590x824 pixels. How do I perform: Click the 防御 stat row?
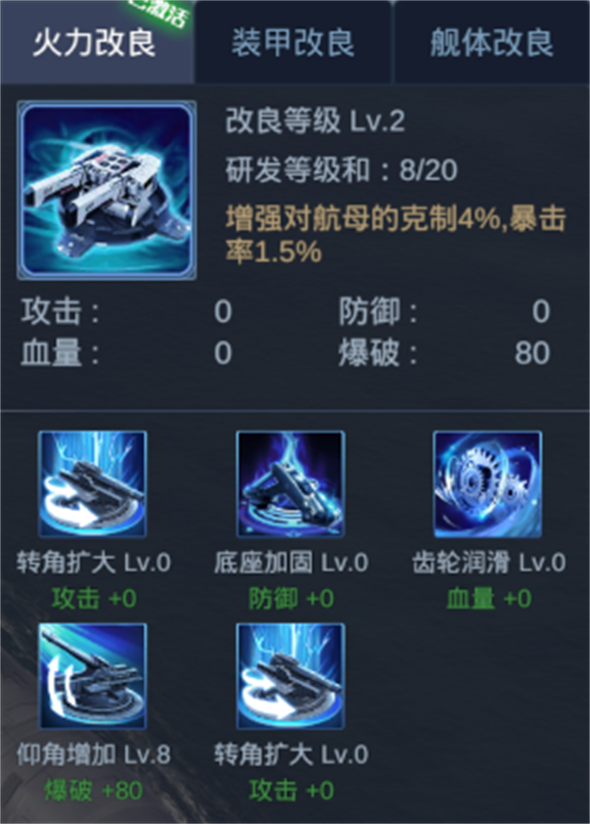(444, 312)
